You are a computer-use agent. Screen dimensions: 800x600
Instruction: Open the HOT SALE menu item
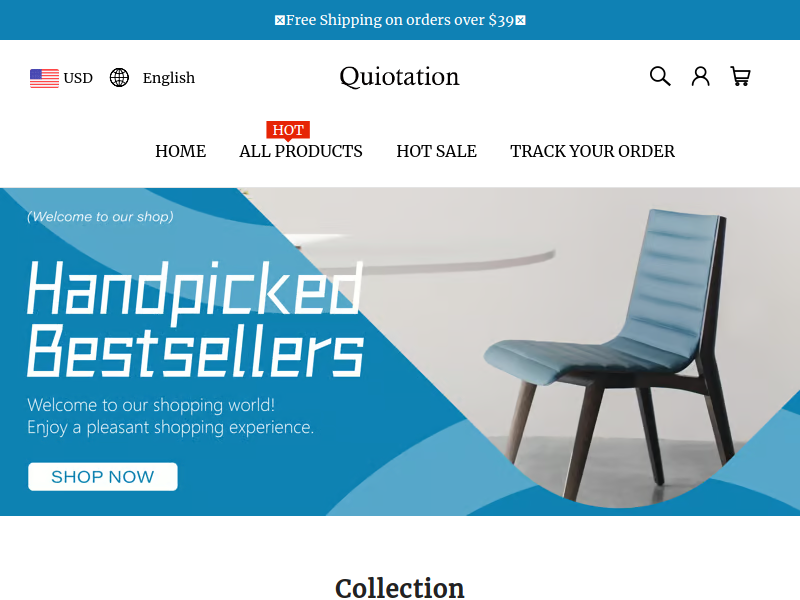[436, 151]
